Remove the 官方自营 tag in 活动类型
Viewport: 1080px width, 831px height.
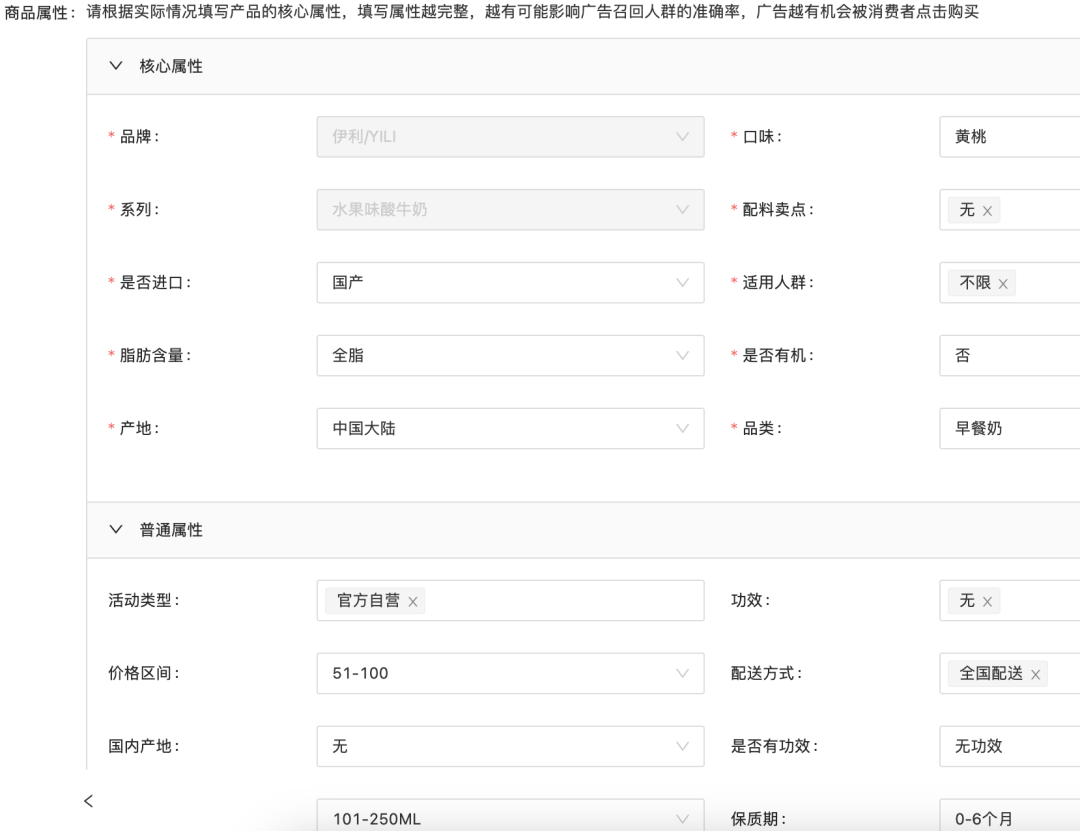coord(413,602)
